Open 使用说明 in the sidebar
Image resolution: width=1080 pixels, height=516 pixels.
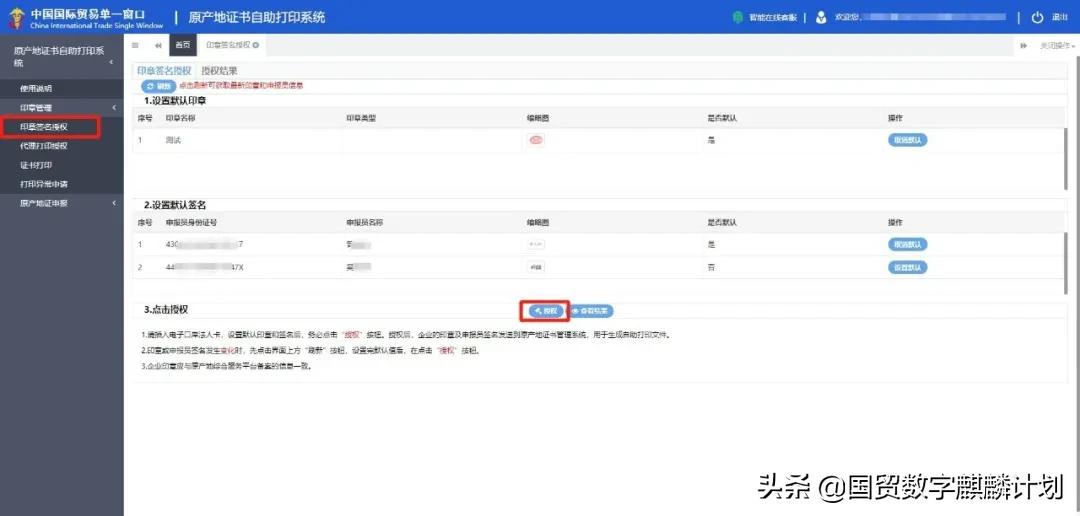coord(36,88)
